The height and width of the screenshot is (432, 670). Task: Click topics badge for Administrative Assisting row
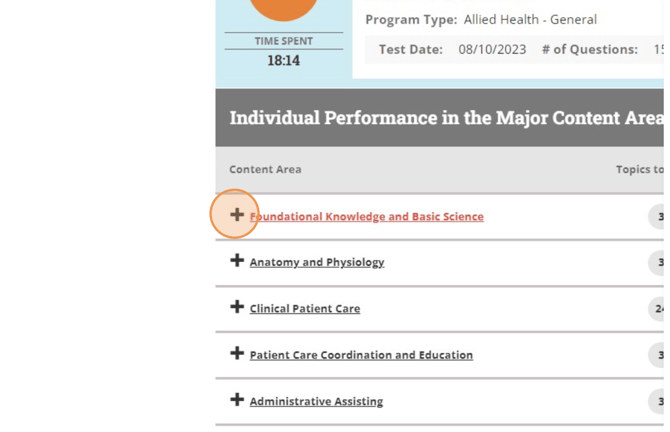[x=658, y=401]
